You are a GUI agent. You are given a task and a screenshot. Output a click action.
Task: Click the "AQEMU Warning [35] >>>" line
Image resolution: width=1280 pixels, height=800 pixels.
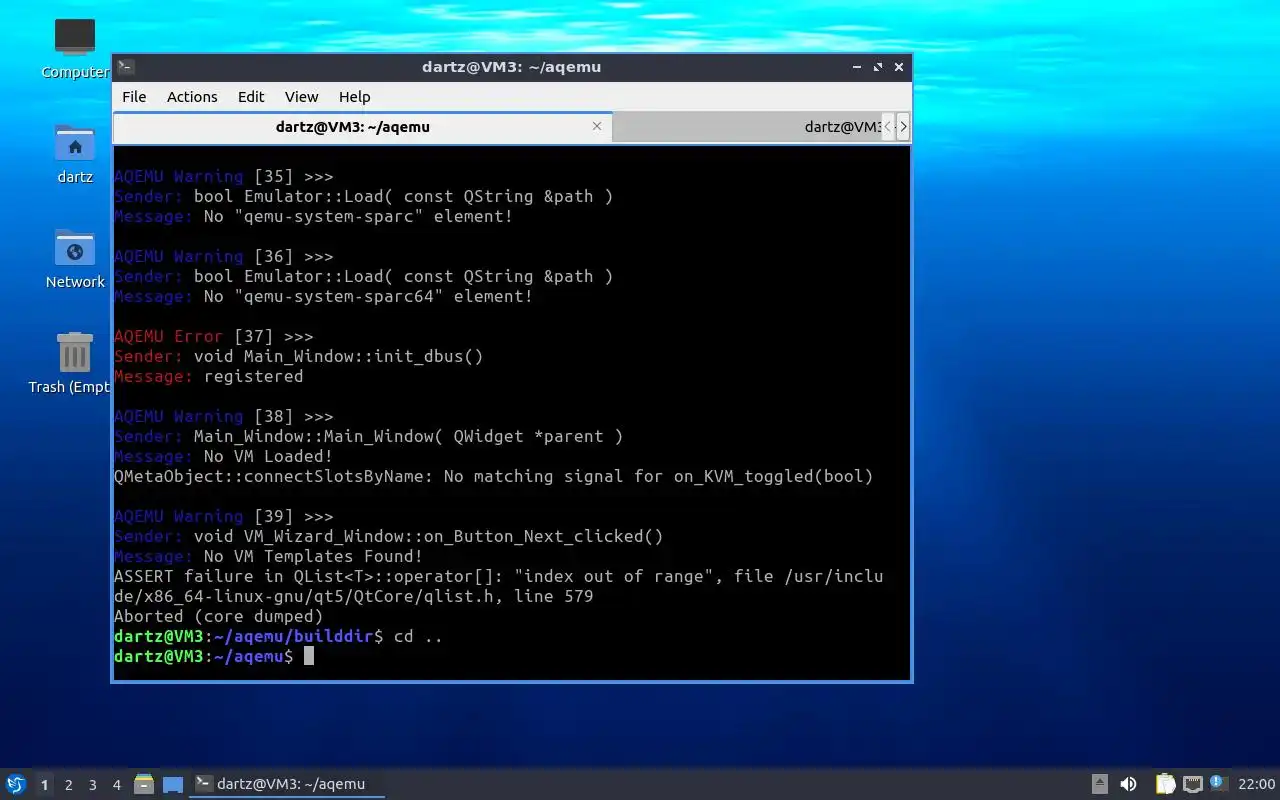coord(224,176)
